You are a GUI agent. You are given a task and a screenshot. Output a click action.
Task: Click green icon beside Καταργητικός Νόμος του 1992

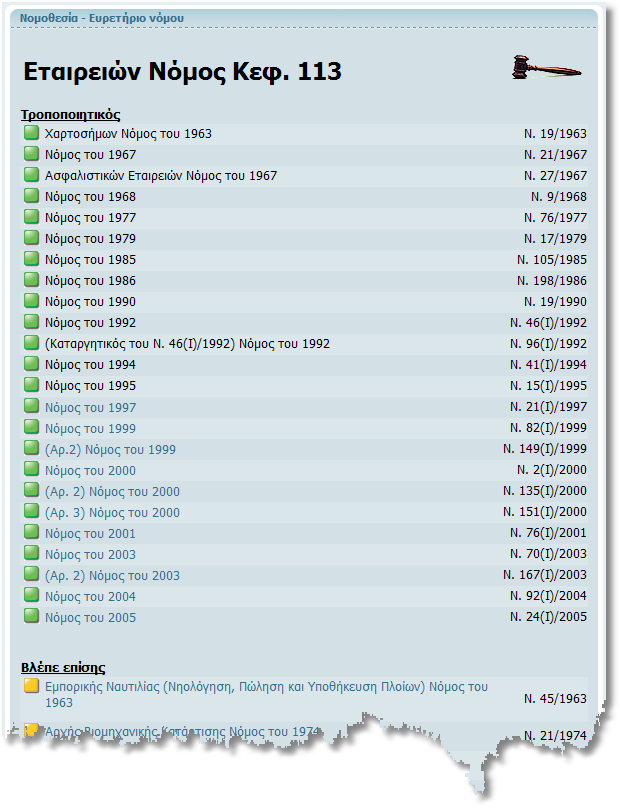pos(31,343)
